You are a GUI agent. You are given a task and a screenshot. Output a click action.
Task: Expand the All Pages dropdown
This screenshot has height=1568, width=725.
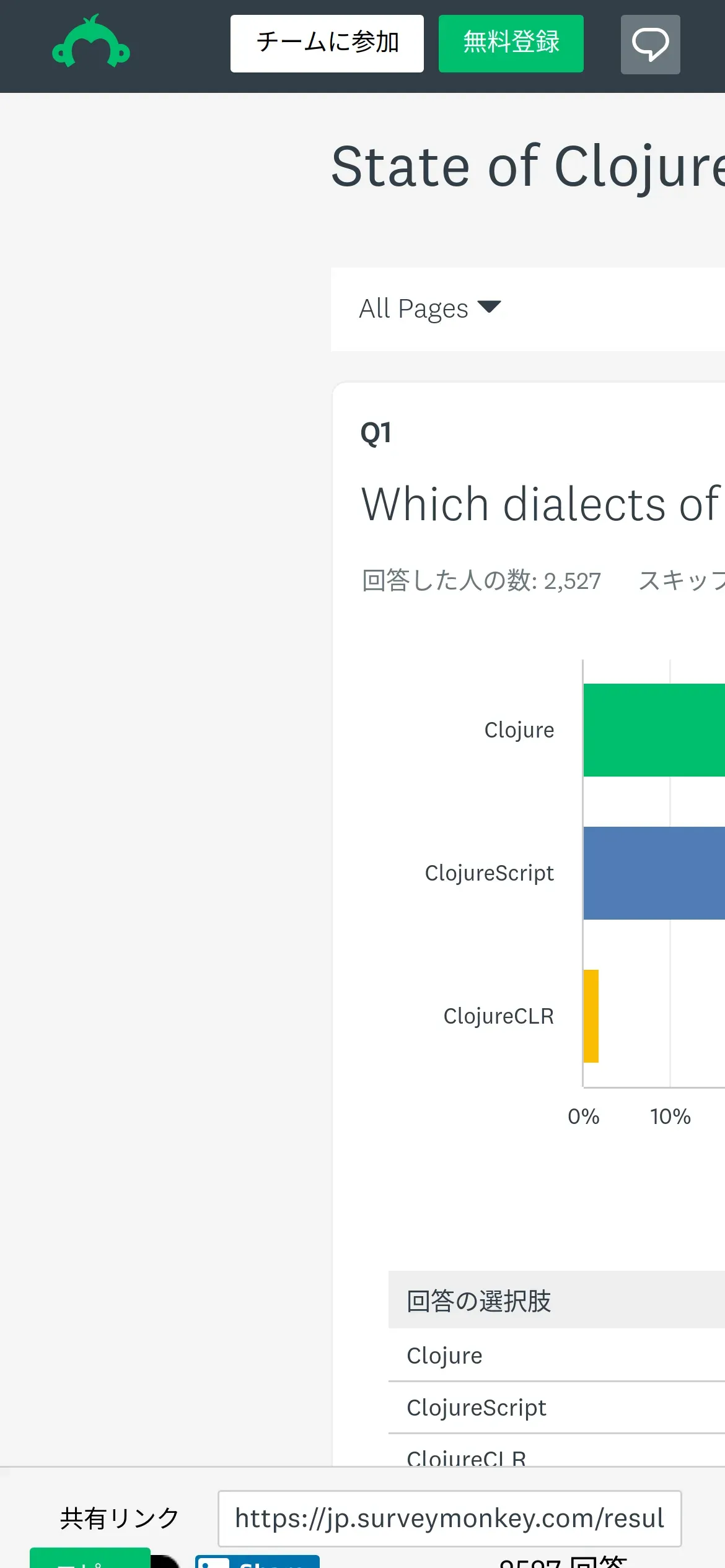pos(430,308)
